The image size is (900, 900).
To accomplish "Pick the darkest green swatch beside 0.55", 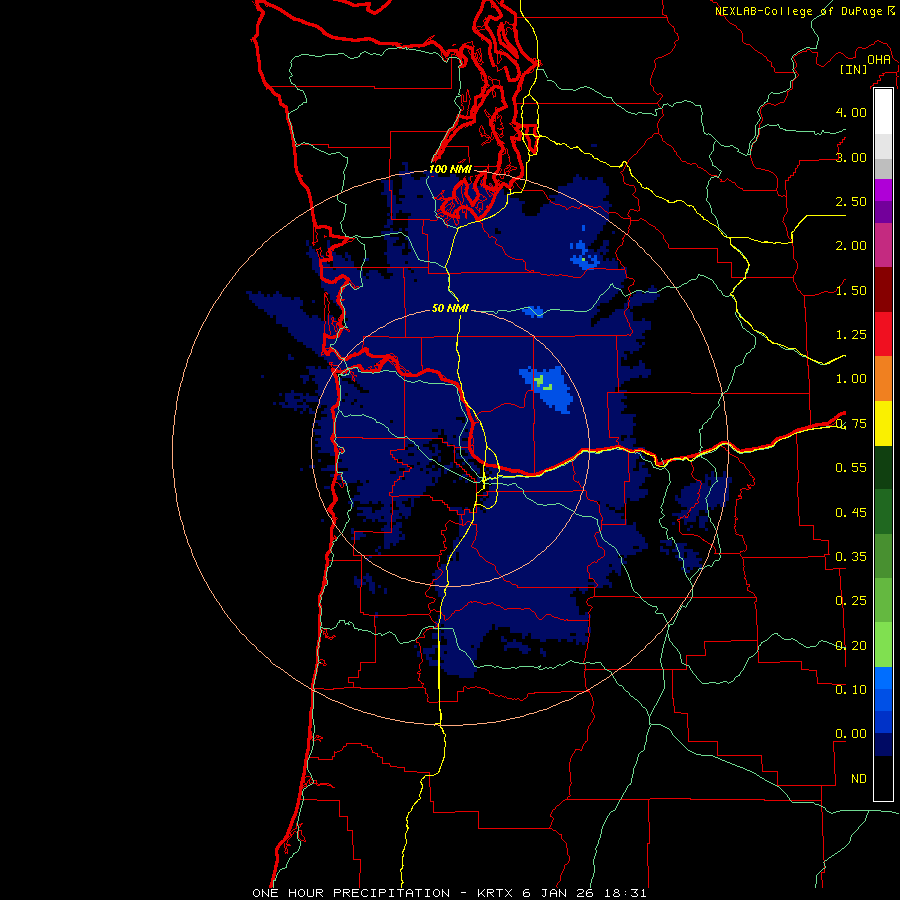I will click(883, 467).
